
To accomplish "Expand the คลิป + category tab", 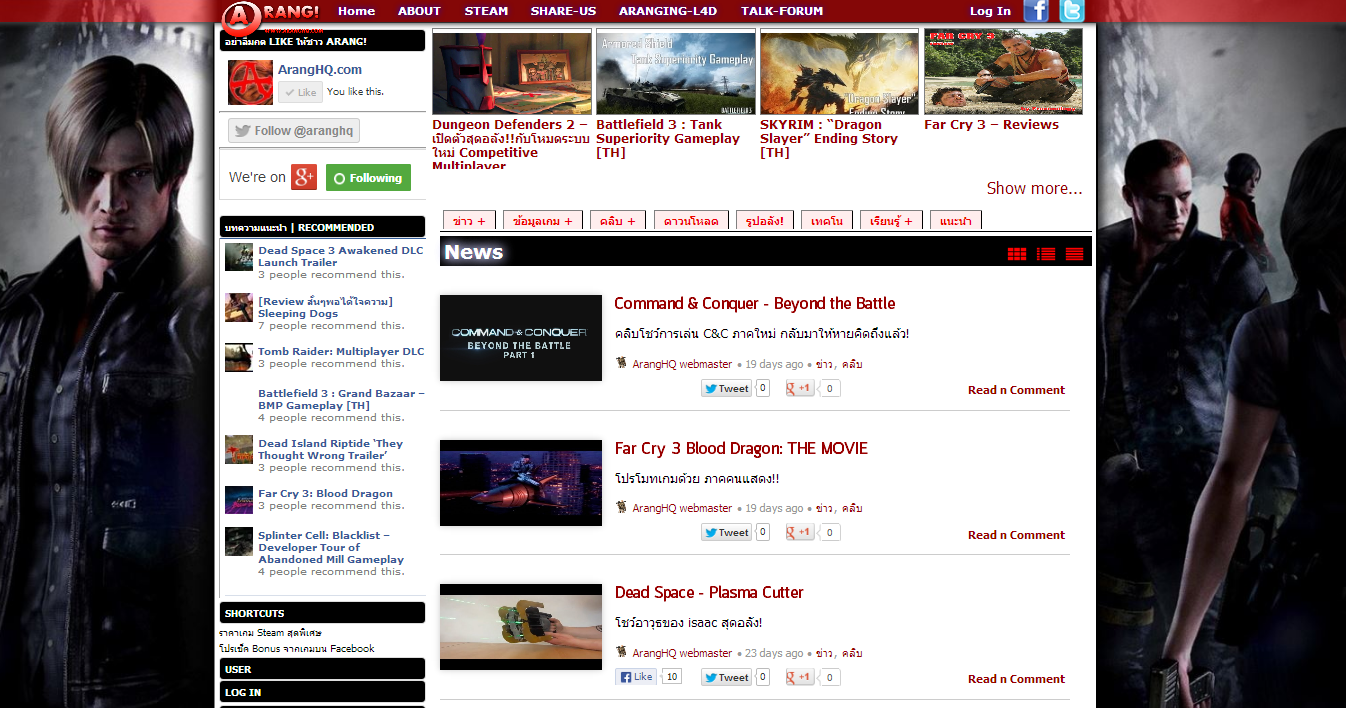I will point(618,221).
